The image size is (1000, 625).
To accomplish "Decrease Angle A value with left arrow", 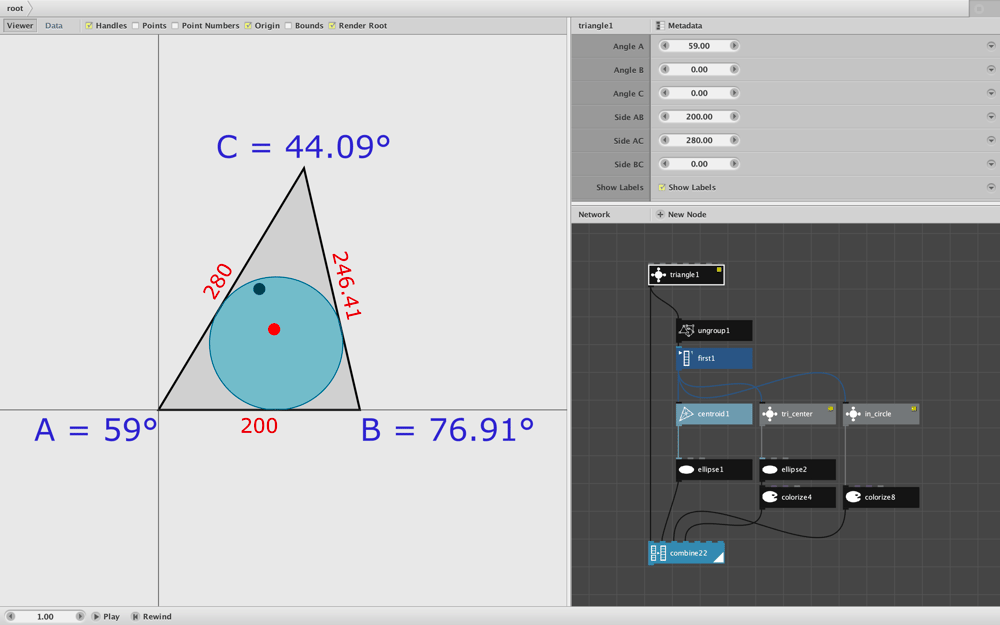I will 665,46.
